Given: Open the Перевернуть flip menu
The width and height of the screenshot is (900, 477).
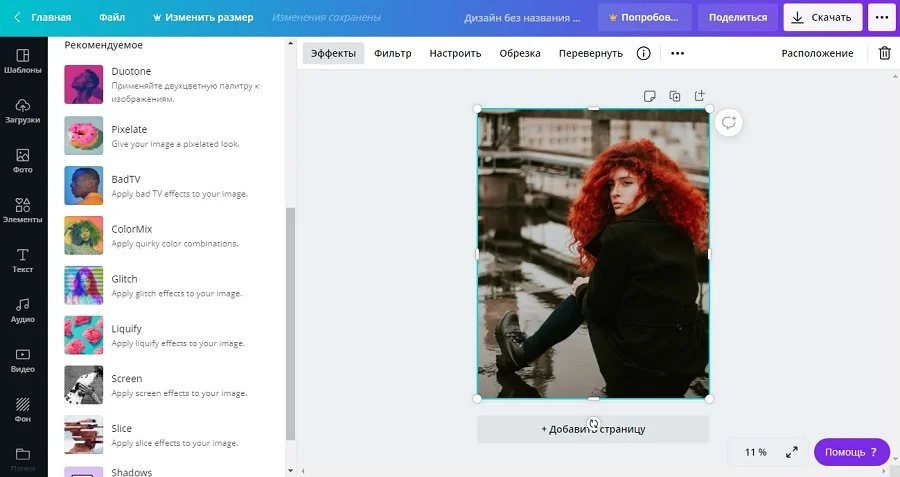Looking at the screenshot, I should coord(591,53).
